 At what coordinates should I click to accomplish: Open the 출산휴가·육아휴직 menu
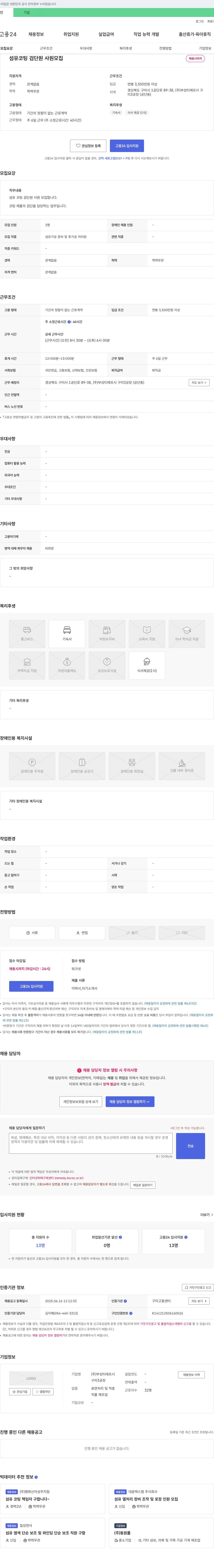click(194, 34)
